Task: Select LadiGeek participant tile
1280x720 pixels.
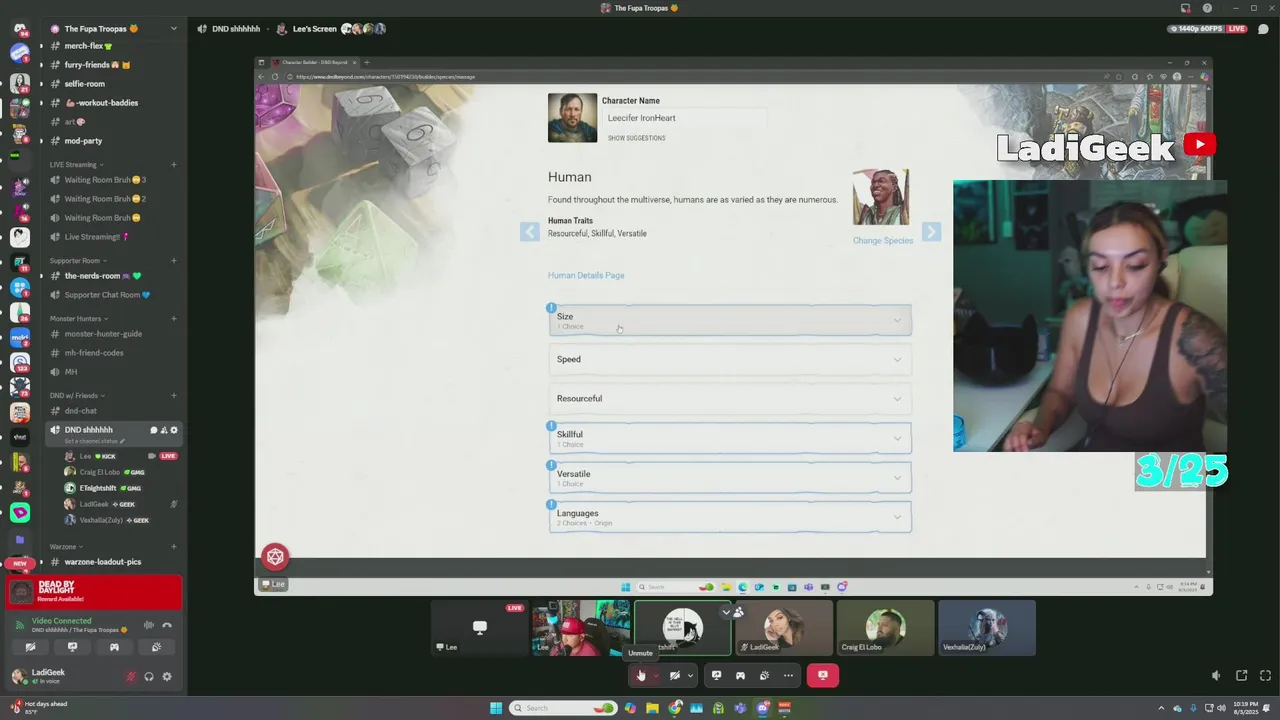Action: [783, 628]
